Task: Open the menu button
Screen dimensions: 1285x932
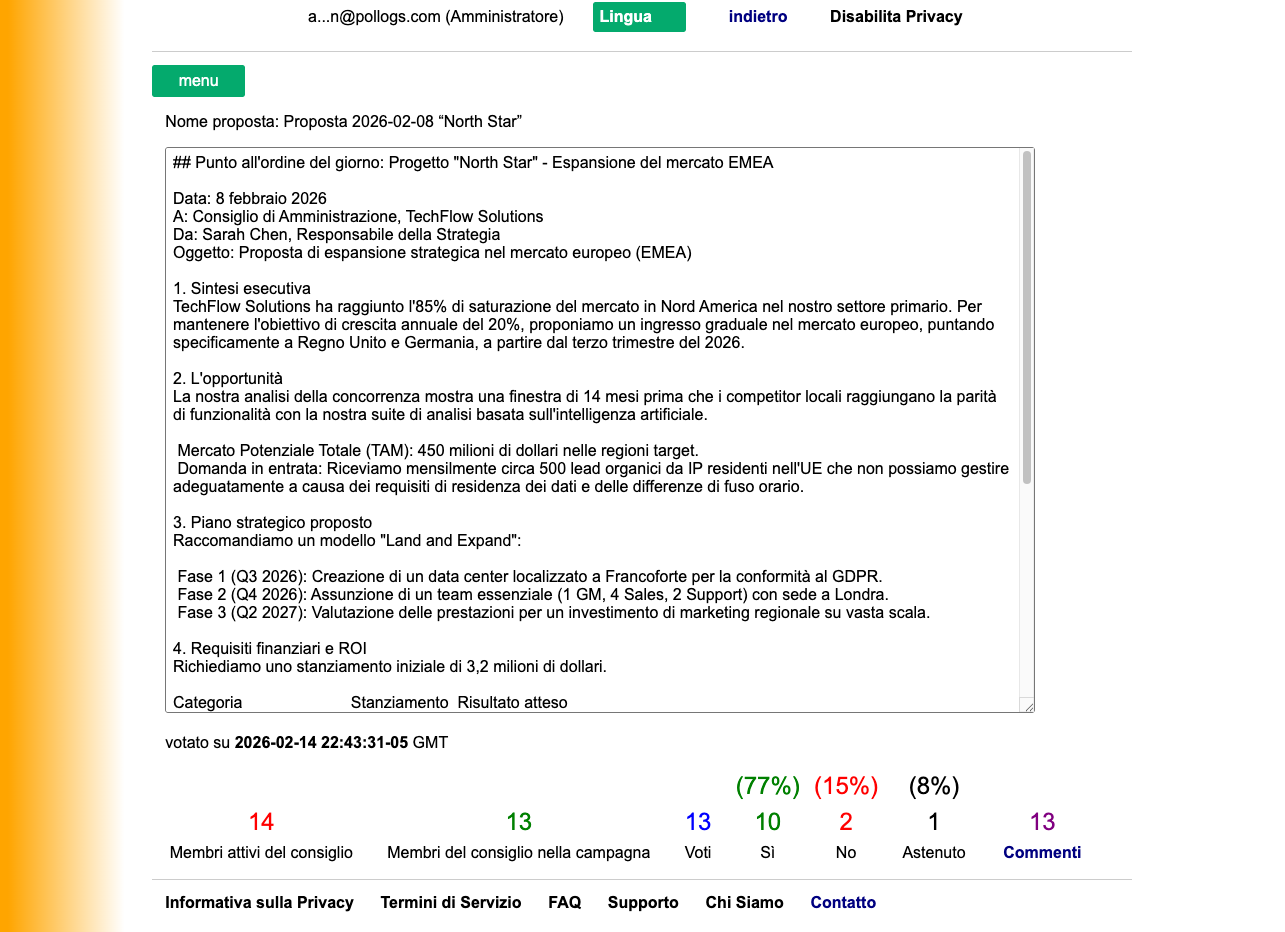Action: 198,81
